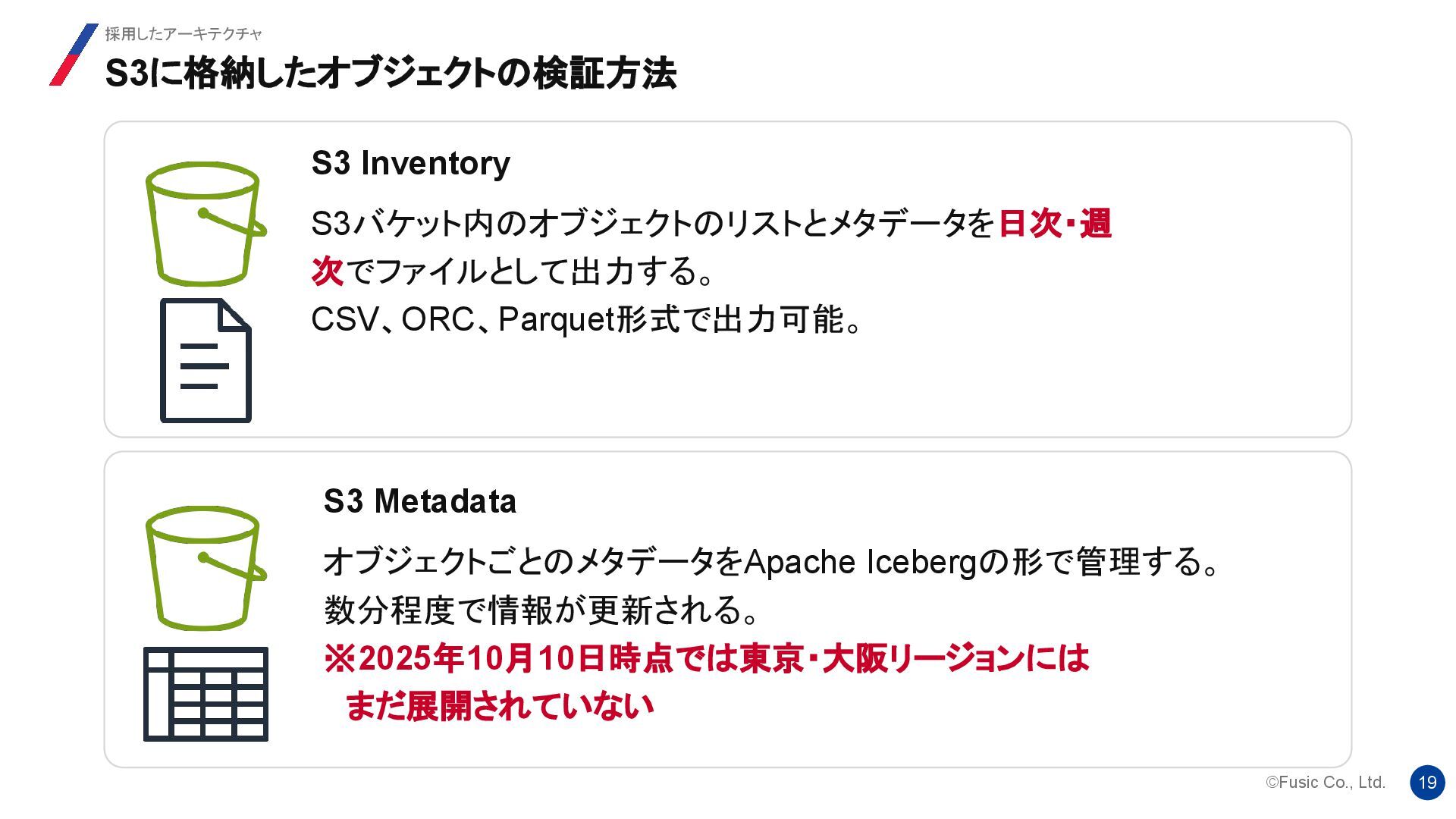The image size is (1456, 819).
Task: Click the S3 bucket icon beside S3 Metadata
Action: coord(205,567)
